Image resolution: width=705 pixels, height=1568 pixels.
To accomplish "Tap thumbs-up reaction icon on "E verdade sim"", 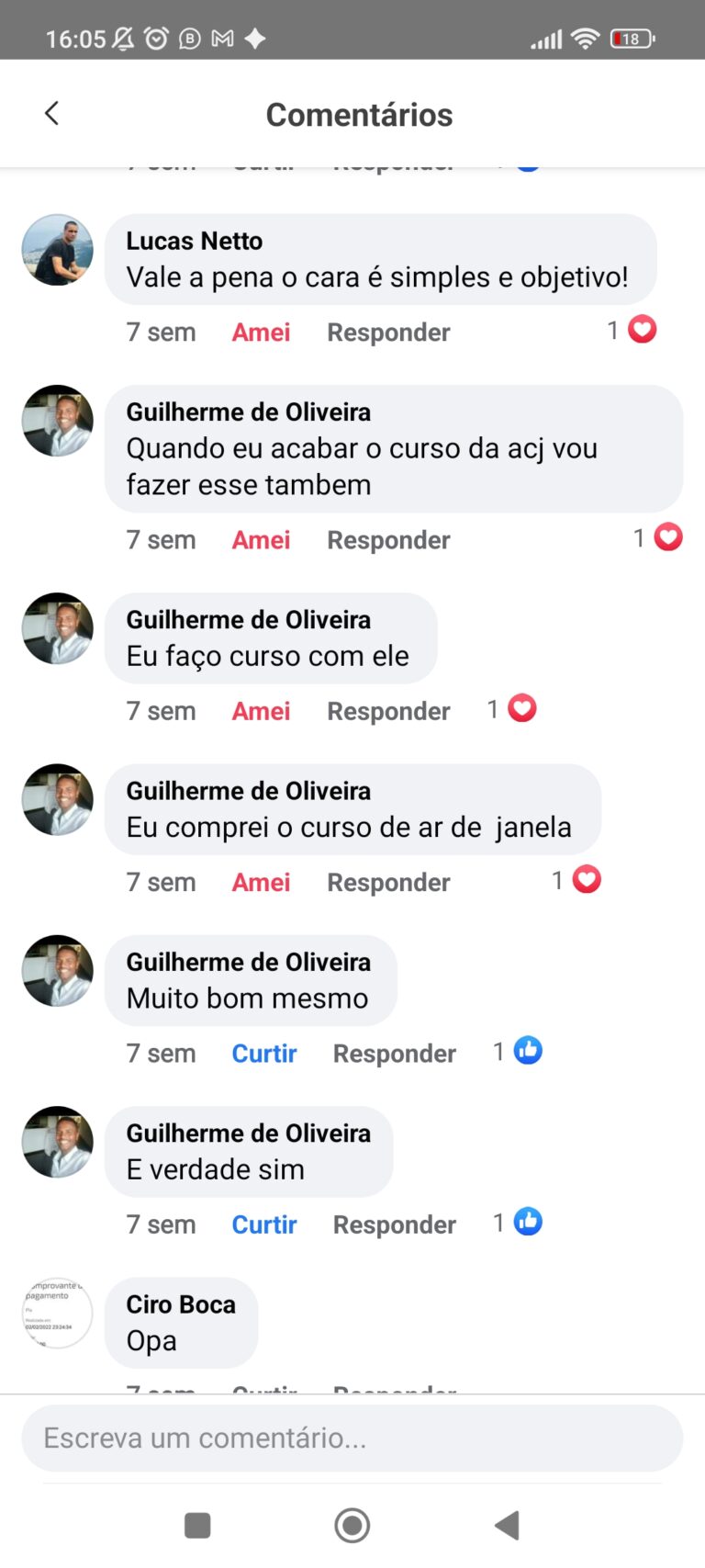I will point(528,1223).
